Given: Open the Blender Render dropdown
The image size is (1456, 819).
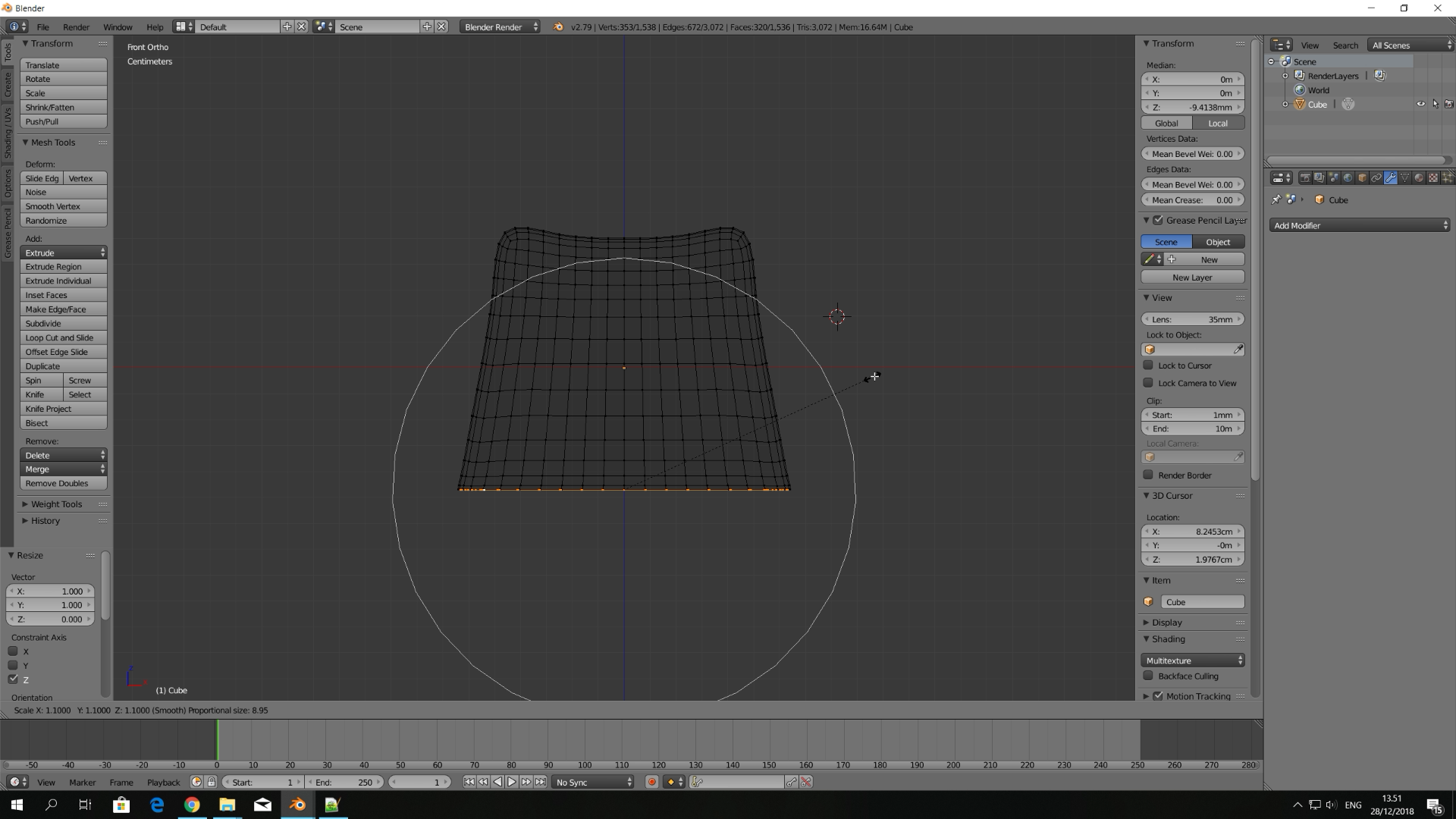Looking at the screenshot, I should tap(498, 27).
